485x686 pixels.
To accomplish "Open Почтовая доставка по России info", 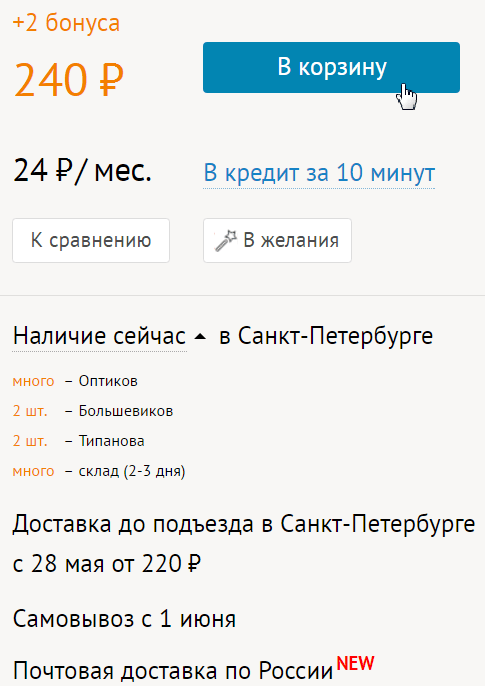I will point(173,671).
